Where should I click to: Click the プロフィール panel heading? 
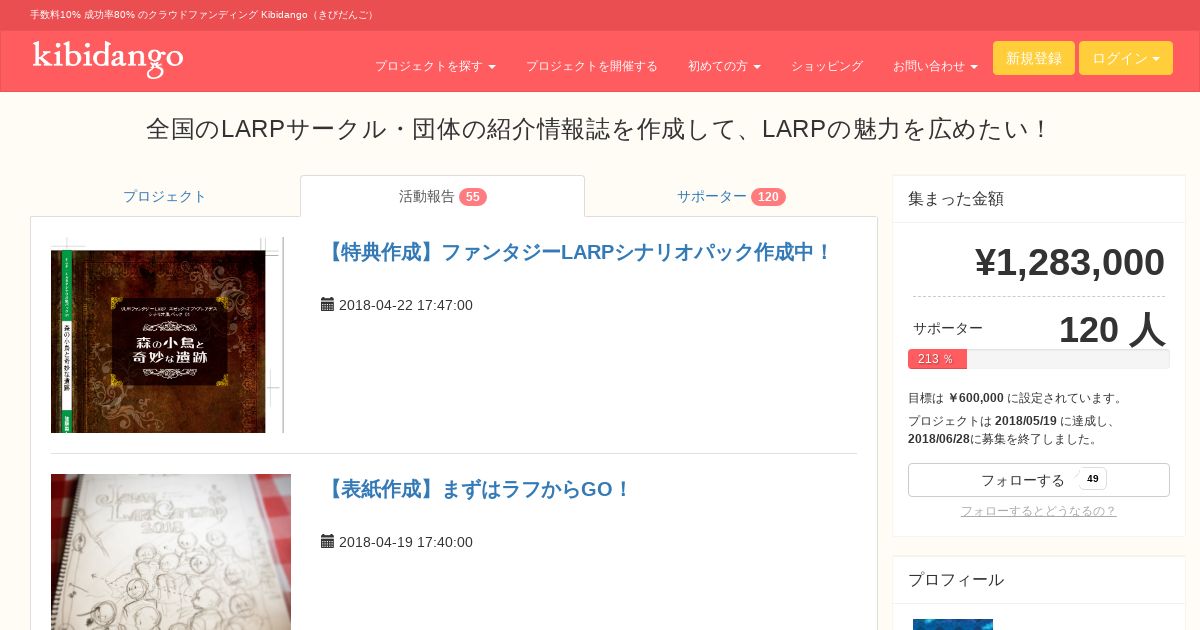coord(956,580)
